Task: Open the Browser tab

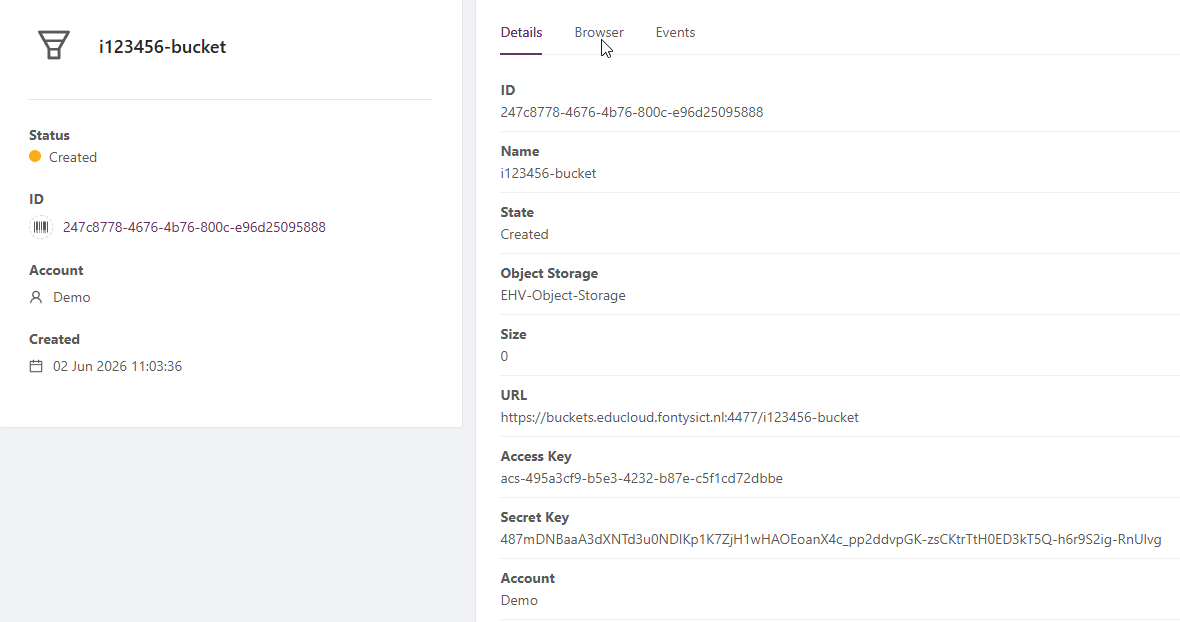Action: tap(599, 32)
